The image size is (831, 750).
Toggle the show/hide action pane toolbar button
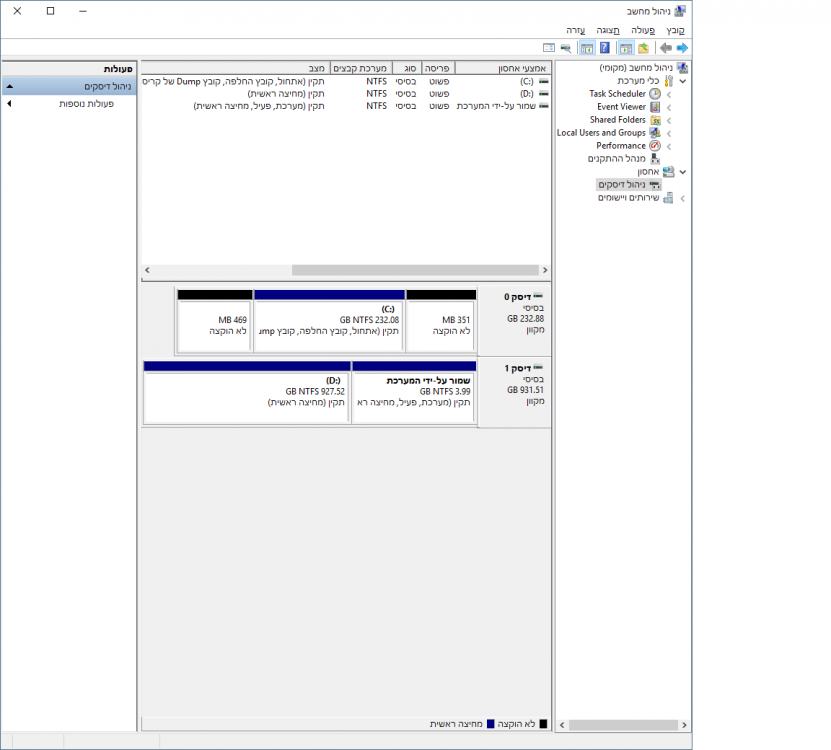point(587,48)
